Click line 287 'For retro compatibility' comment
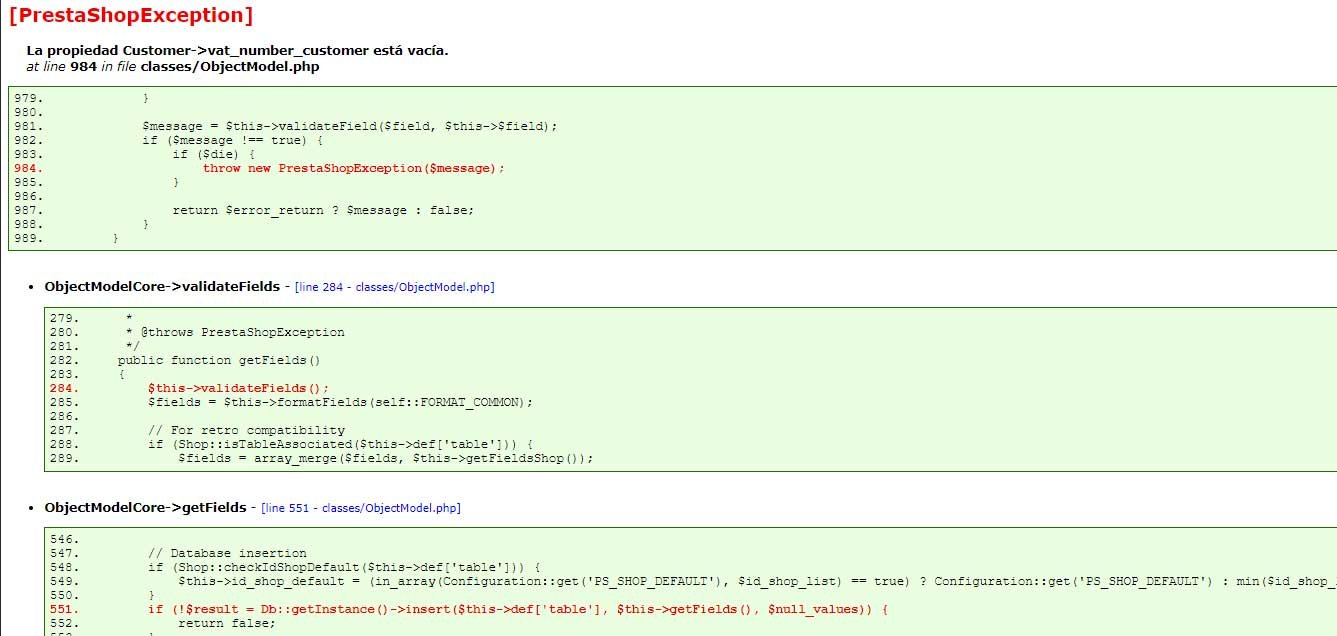1337x636 pixels. pyautogui.click(x=246, y=430)
